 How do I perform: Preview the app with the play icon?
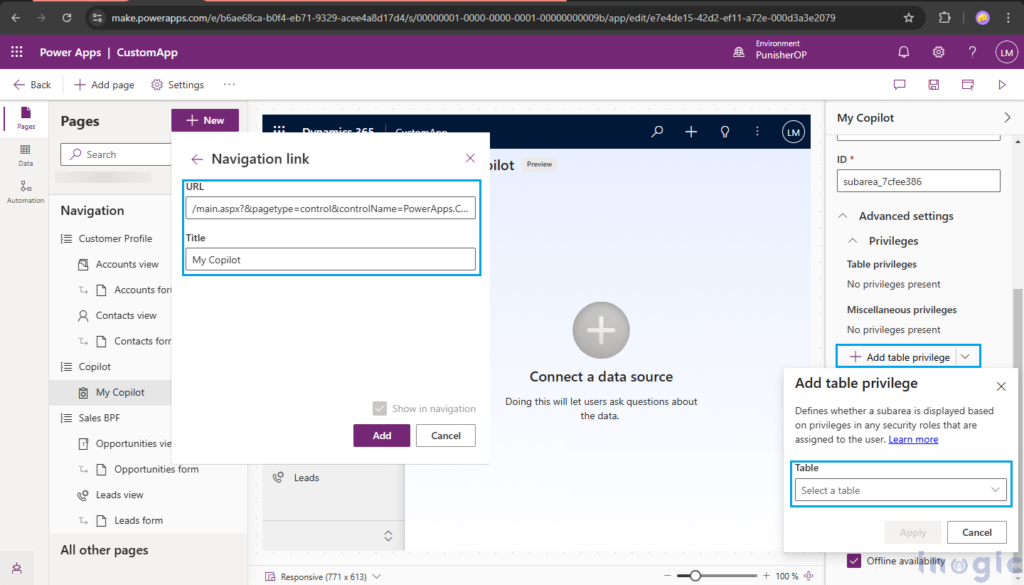coord(1002,85)
